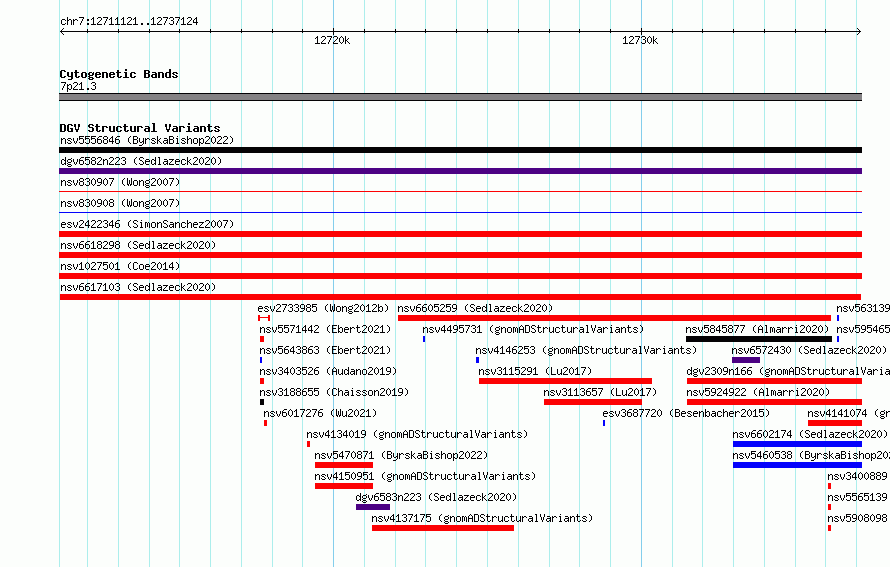Click nsv6017276 (Wu2021) label
Image resolution: width=890 pixels, height=567 pixels.
[320, 413]
